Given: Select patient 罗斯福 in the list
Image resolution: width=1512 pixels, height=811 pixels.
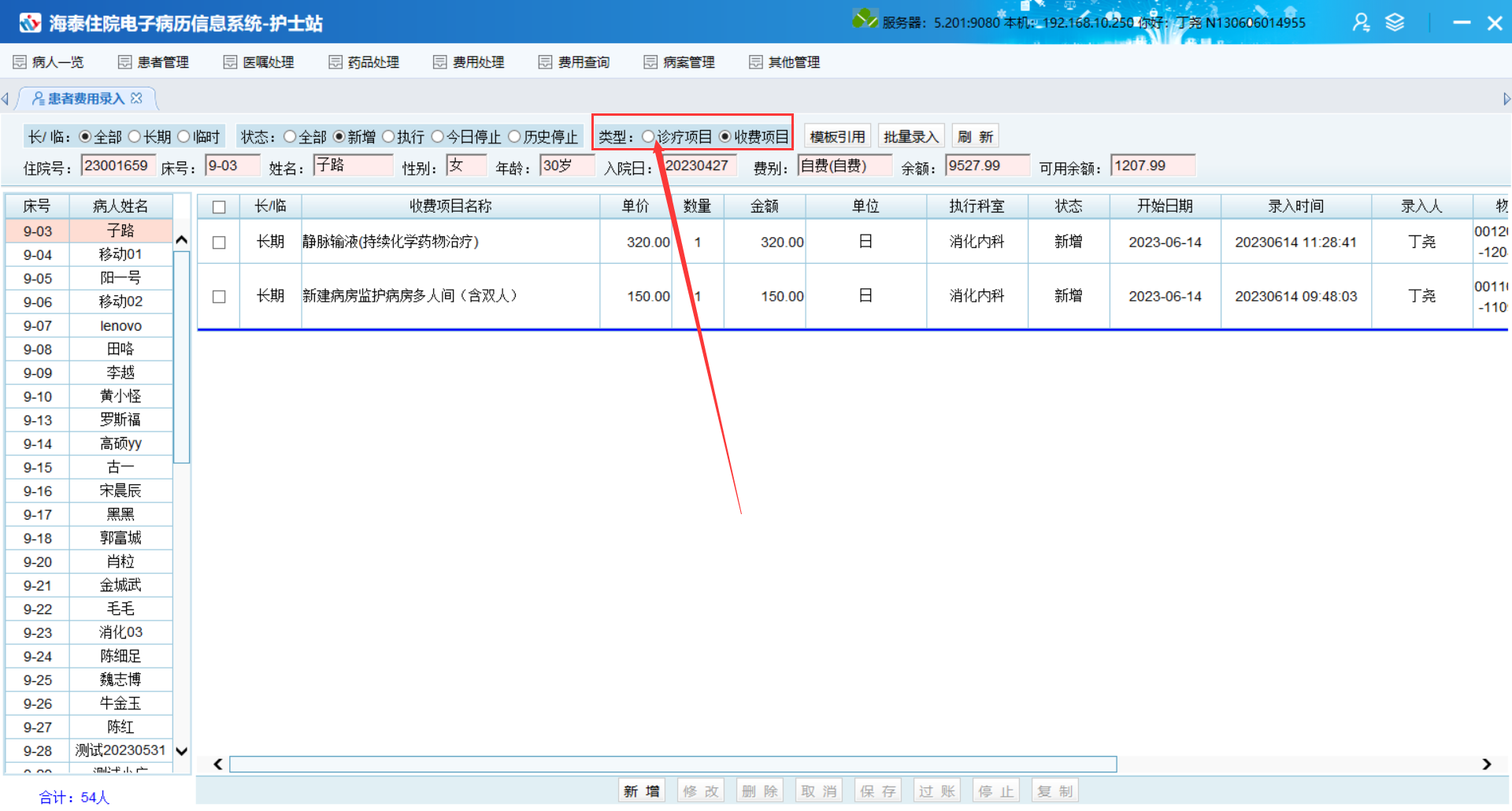Looking at the screenshot, I should (89, 420).
